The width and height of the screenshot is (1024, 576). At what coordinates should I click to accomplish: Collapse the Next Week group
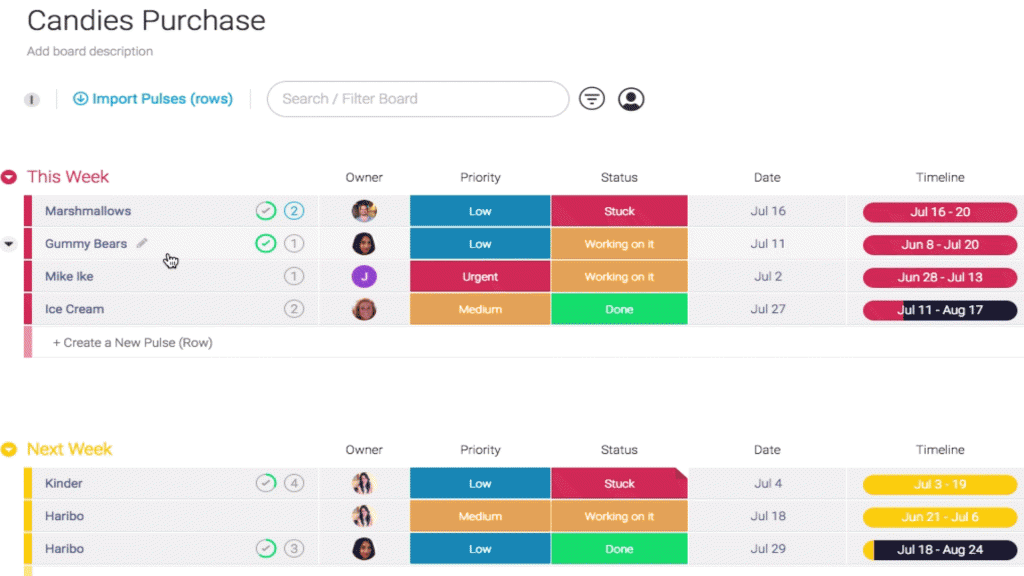(8, 449)
